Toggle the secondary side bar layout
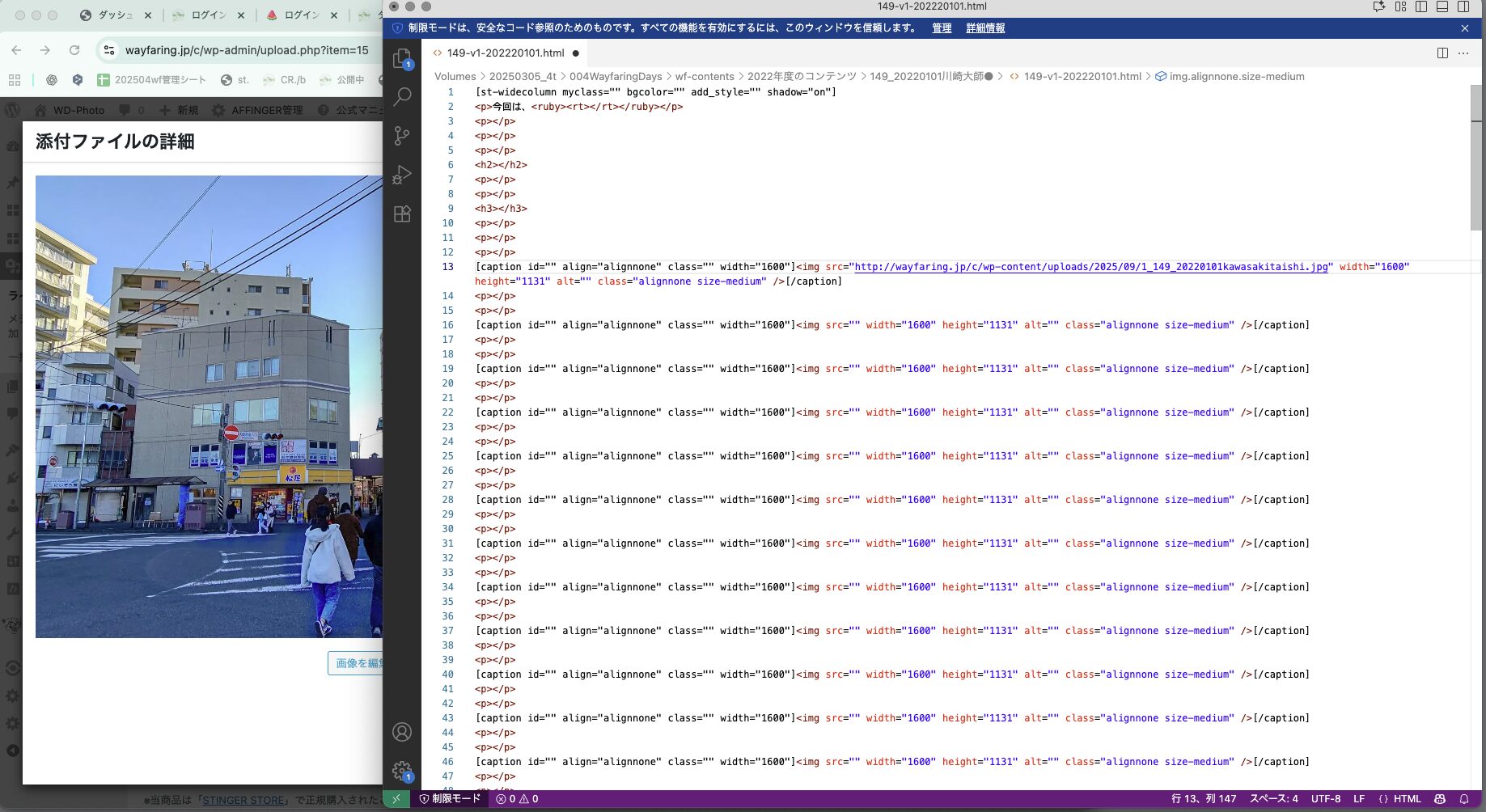Image resolution: width=1486 pixels, height=812 pixels. point(1463,6)
